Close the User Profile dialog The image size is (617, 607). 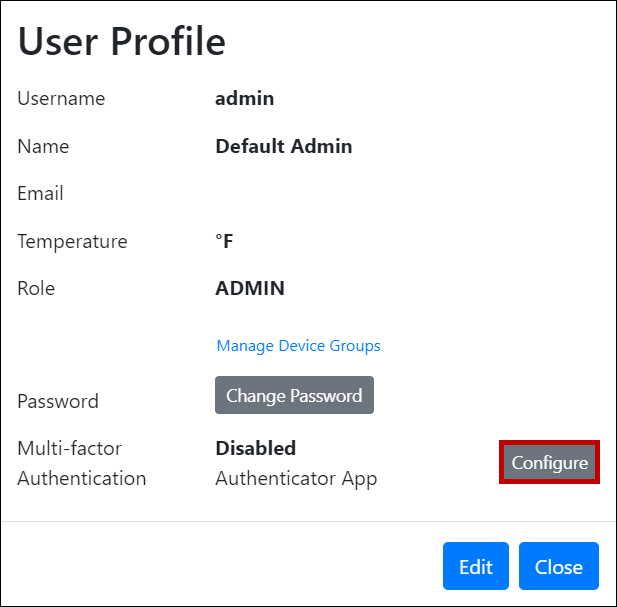pyautogui.click(x=558, y=567)
